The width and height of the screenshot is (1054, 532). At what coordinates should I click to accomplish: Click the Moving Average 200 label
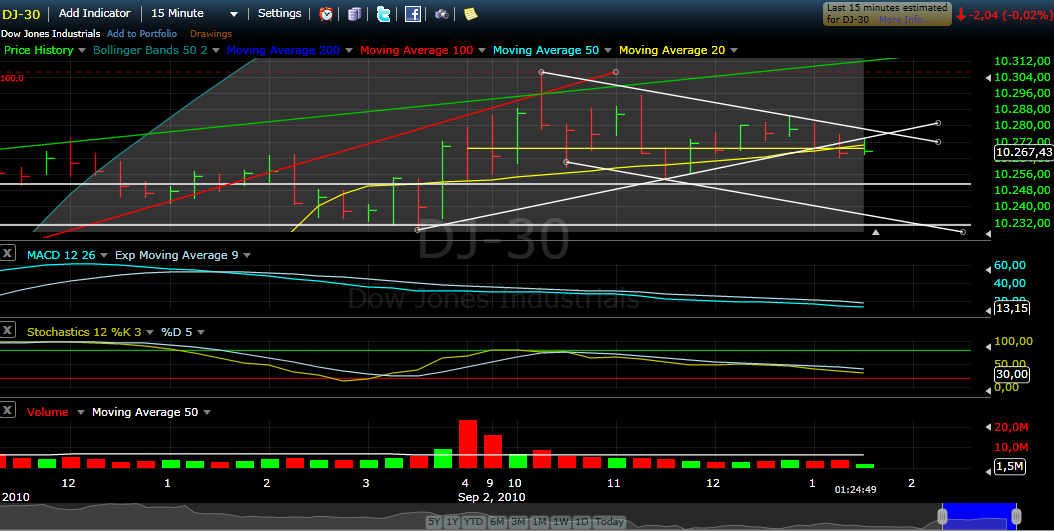pos(284,50)
